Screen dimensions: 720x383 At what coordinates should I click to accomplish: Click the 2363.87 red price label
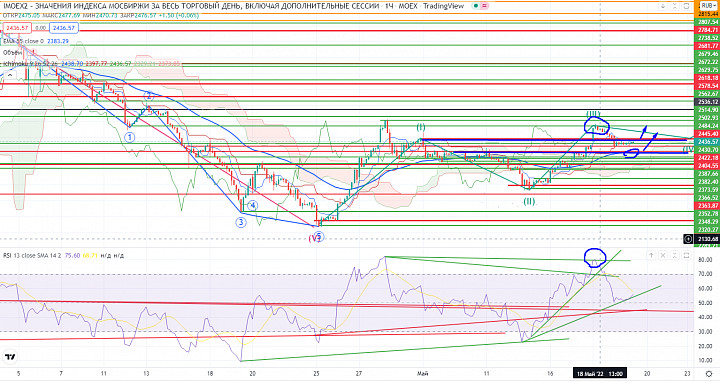tap(708, 206)
